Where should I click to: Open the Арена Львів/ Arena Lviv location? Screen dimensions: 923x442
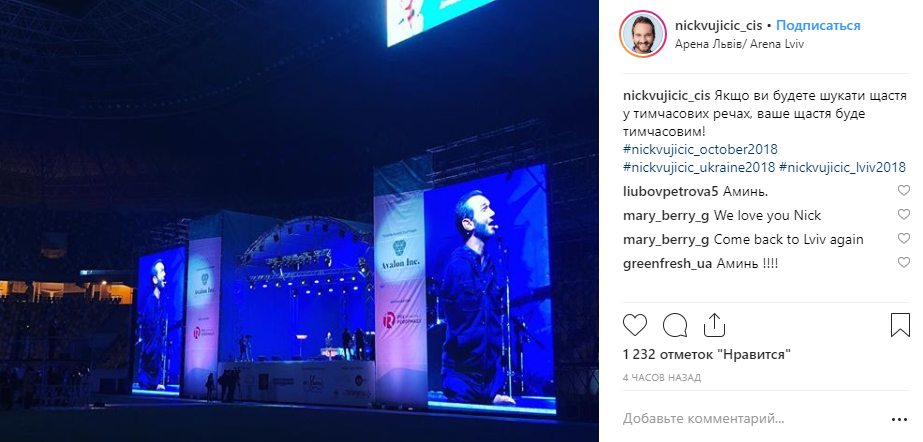click(x=739, y=44)
